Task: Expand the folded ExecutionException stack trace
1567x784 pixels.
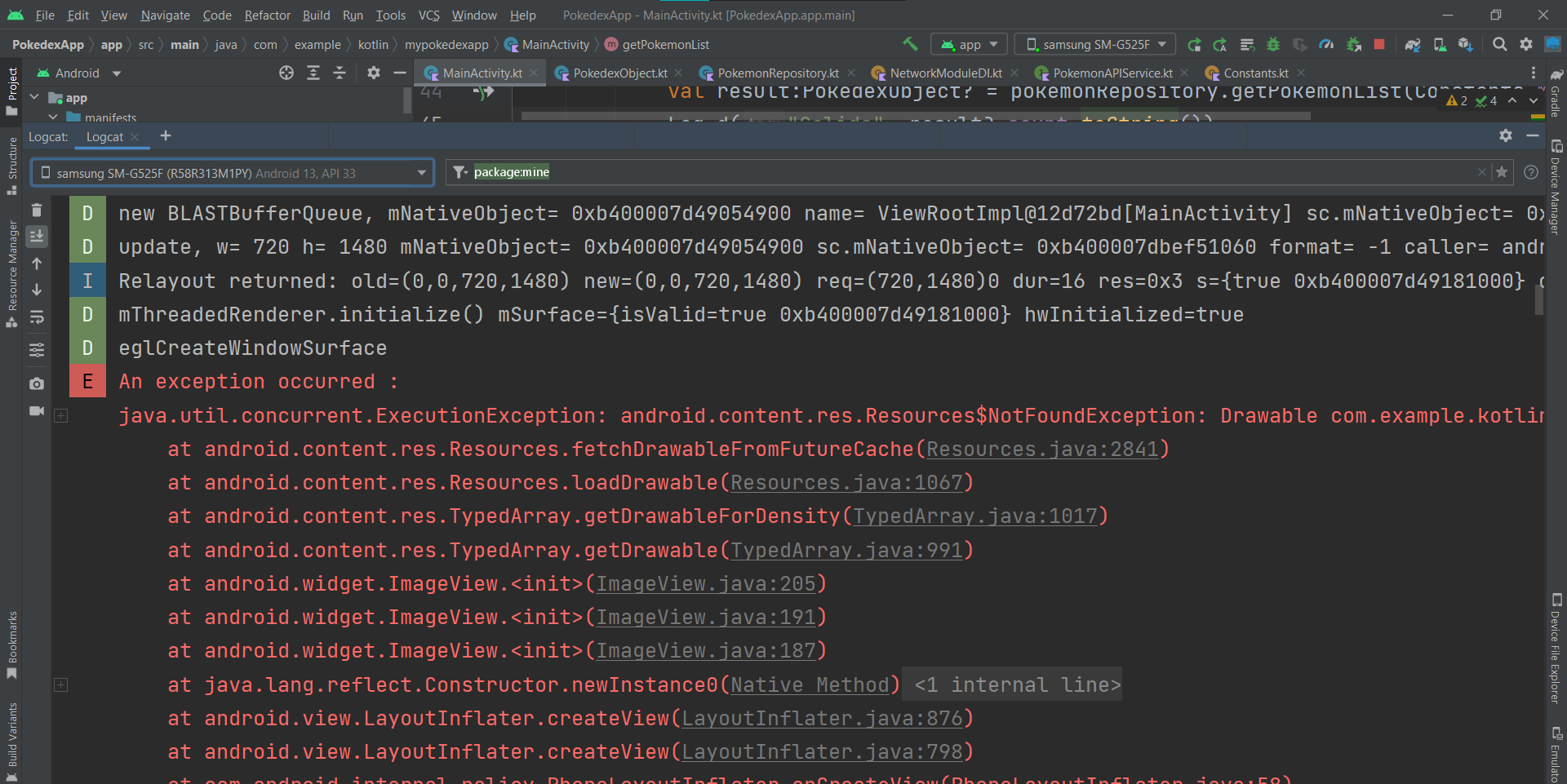Action: 61,416
